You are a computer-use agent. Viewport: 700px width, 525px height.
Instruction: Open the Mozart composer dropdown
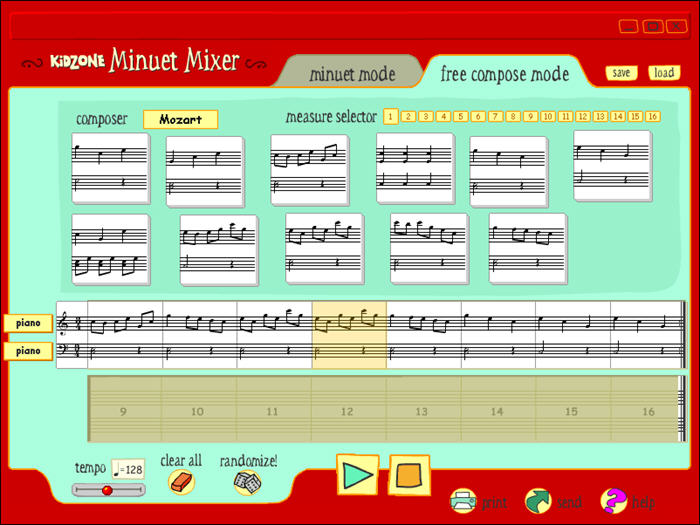click(180, 119)
